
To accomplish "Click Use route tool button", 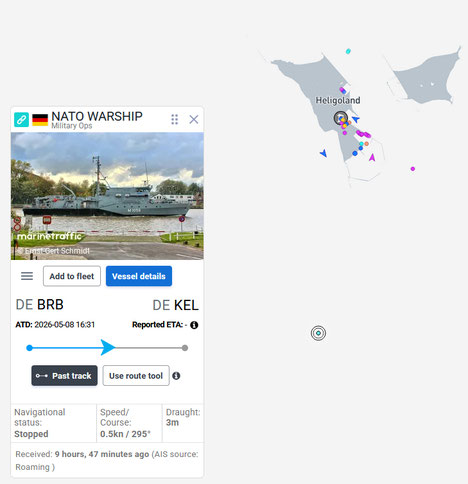I will tap(136, 376).
